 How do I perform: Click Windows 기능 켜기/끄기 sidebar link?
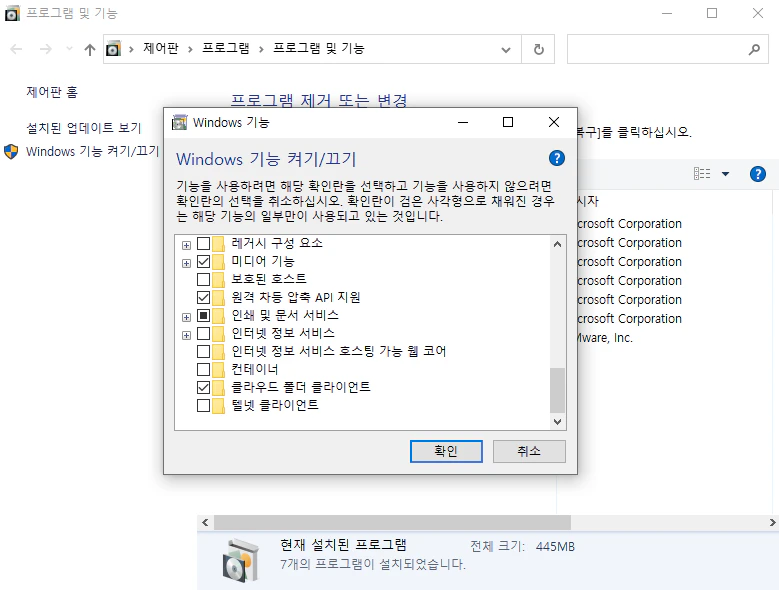click(x=92, y=151)
